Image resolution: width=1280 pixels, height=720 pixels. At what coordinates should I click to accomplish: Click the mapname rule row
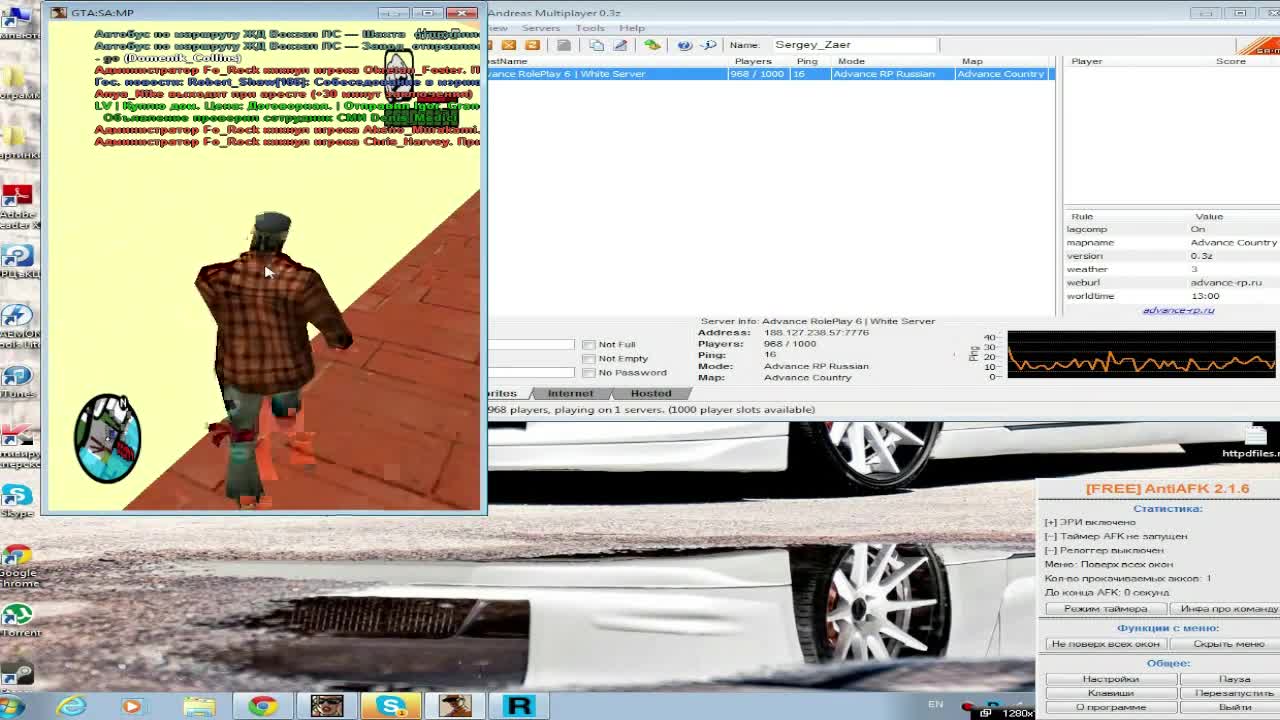coord(1172,243)
